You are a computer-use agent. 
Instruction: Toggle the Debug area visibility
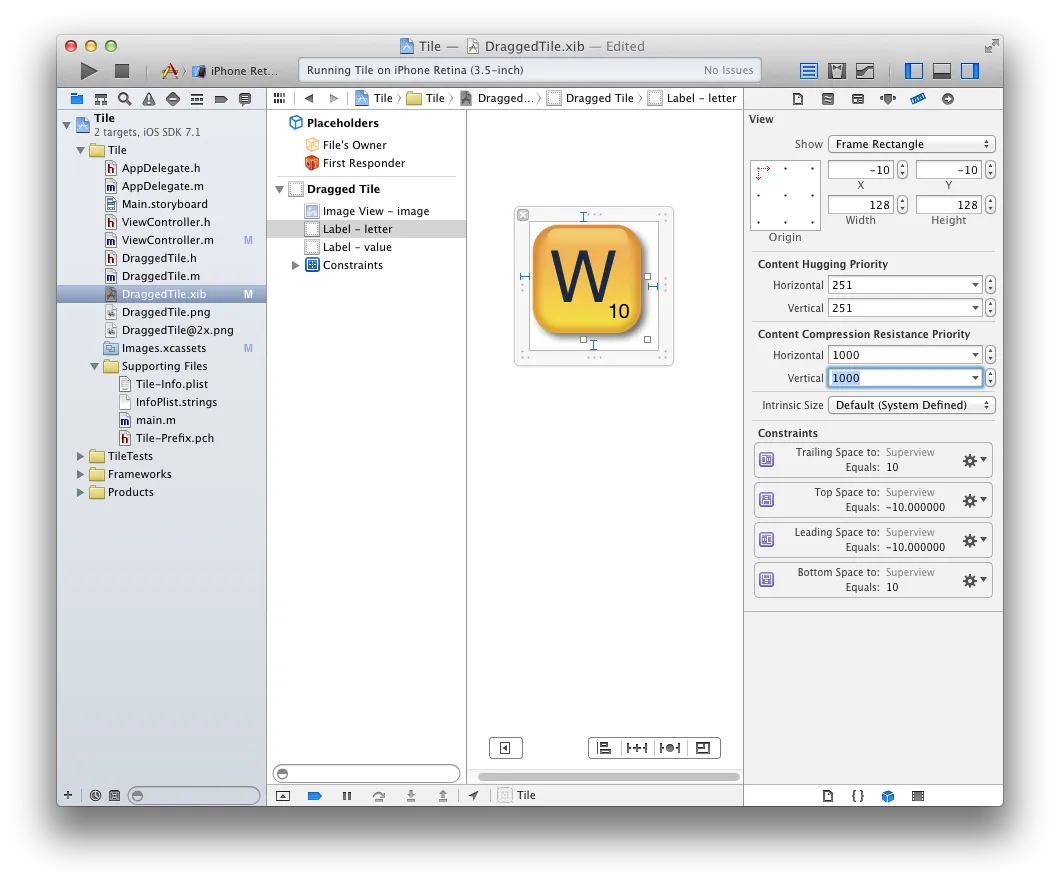tap(941, 71)
